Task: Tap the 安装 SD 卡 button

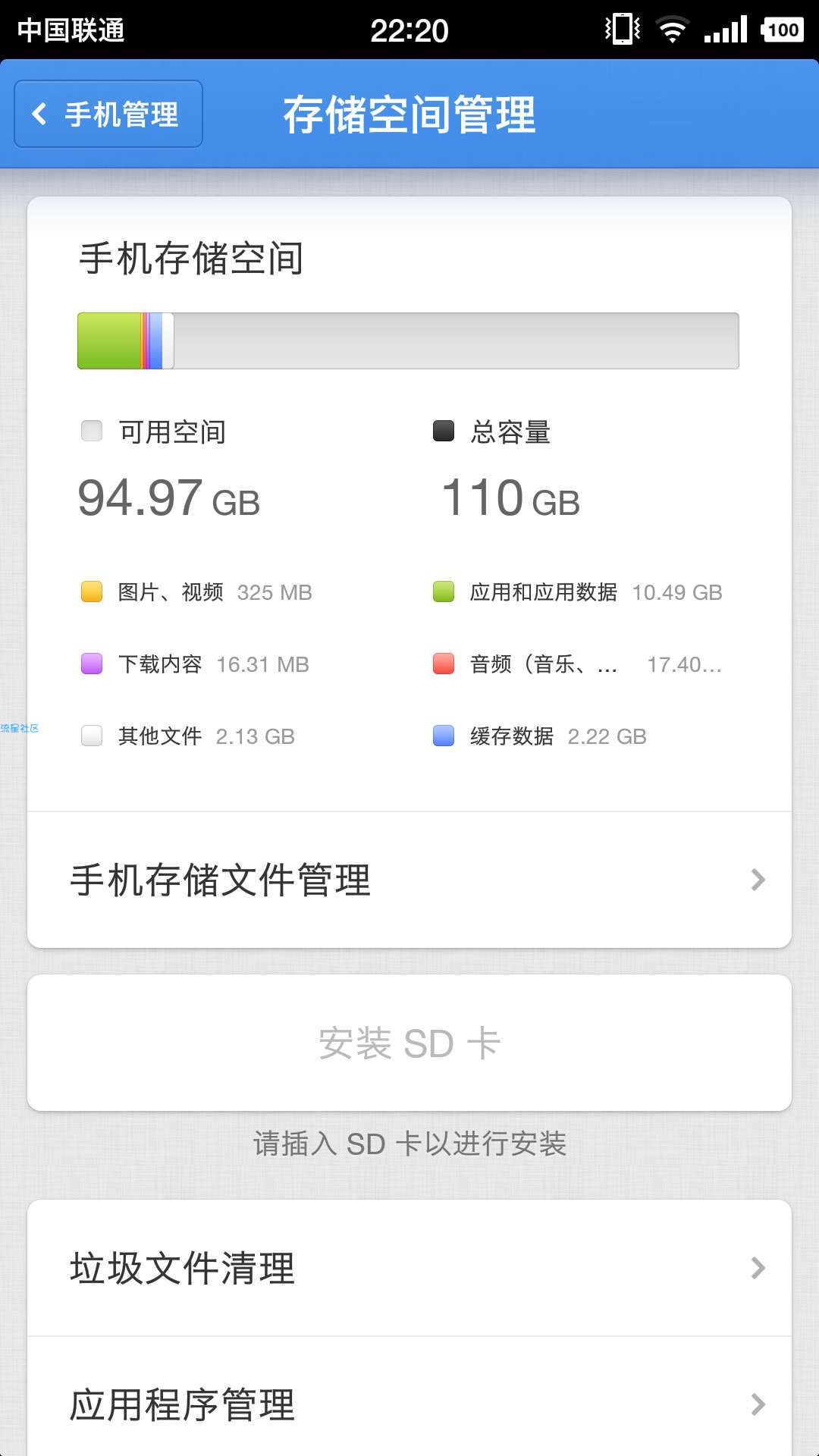Action: 409,1043
